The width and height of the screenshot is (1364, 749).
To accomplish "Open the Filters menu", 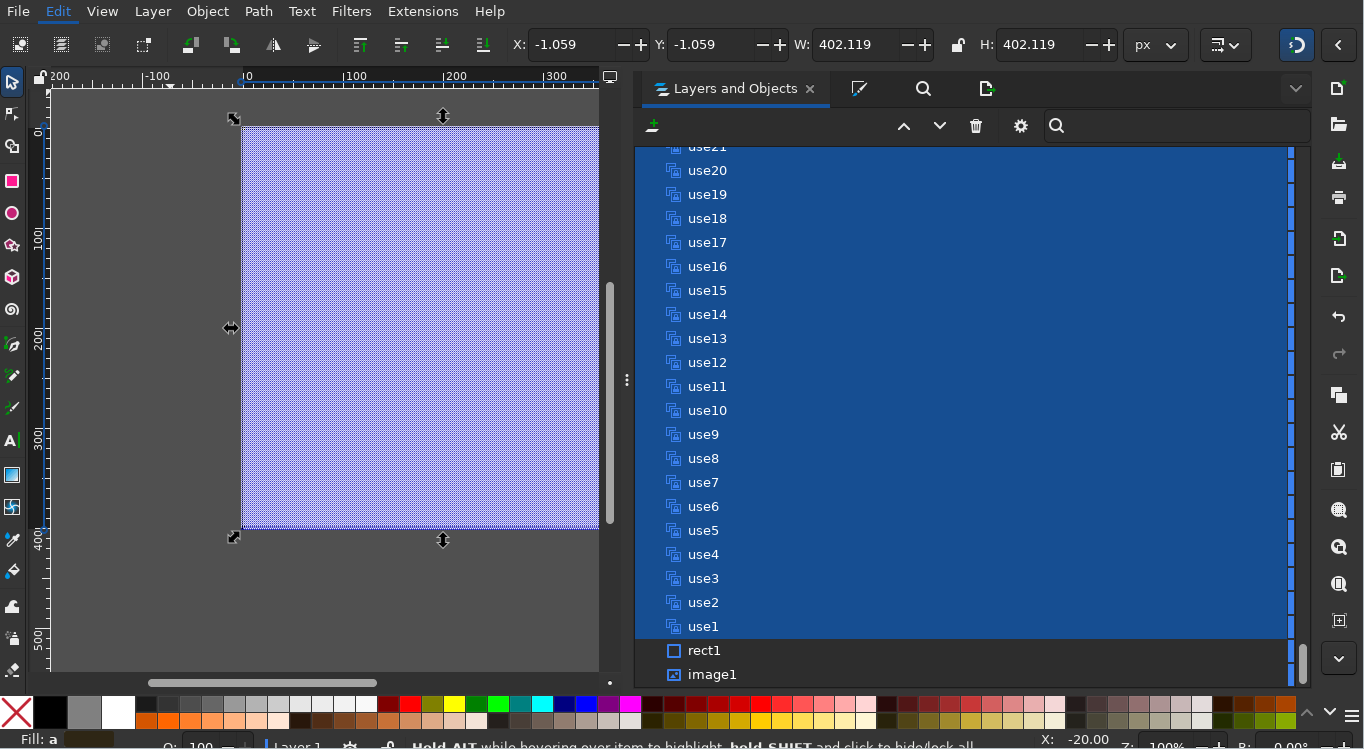I will (352, 11).
